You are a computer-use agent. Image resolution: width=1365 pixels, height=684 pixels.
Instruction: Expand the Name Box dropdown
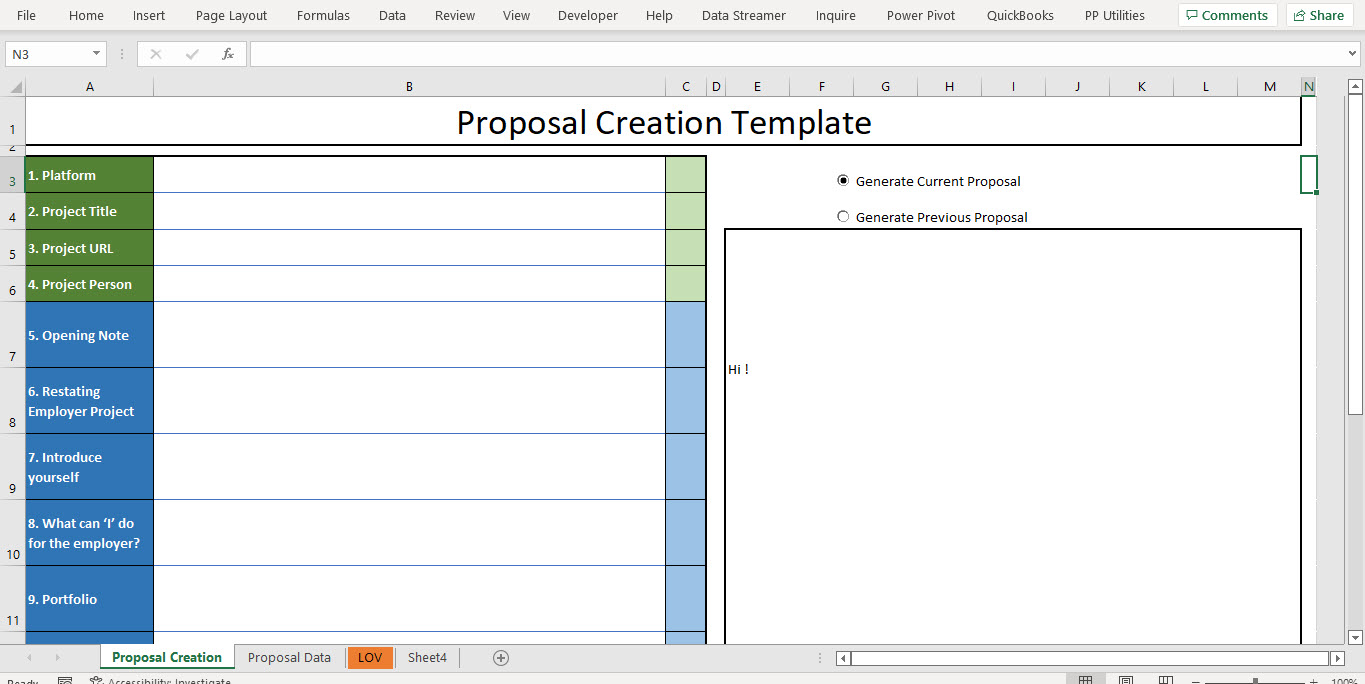click(x=97, y=54)
